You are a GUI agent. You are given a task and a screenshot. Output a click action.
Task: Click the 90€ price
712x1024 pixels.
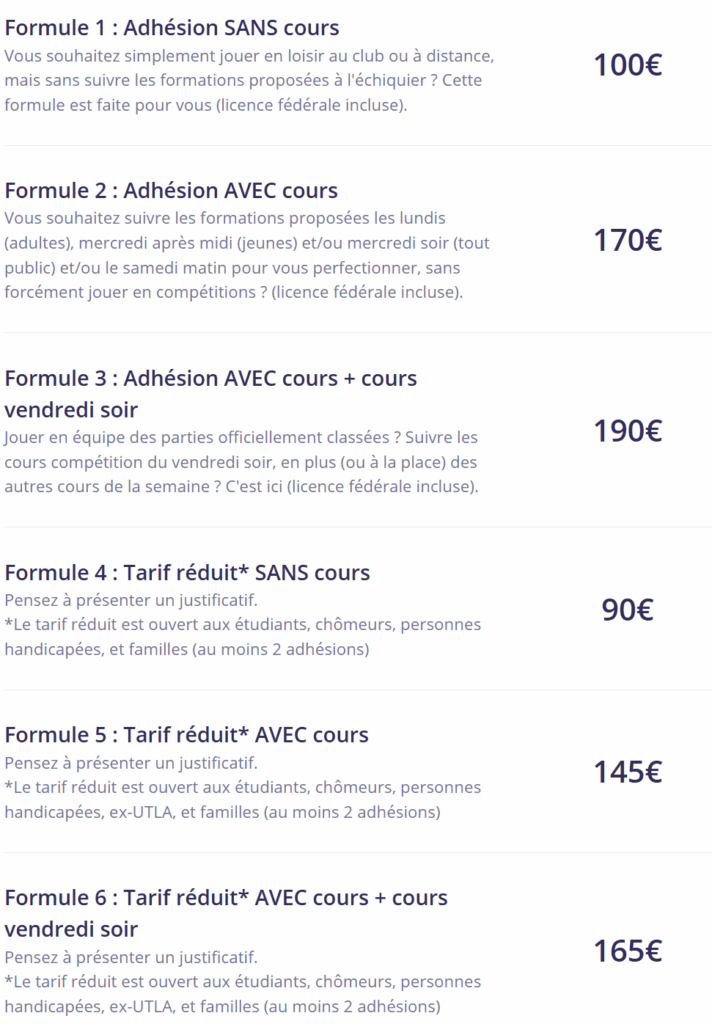coord(627,610)
